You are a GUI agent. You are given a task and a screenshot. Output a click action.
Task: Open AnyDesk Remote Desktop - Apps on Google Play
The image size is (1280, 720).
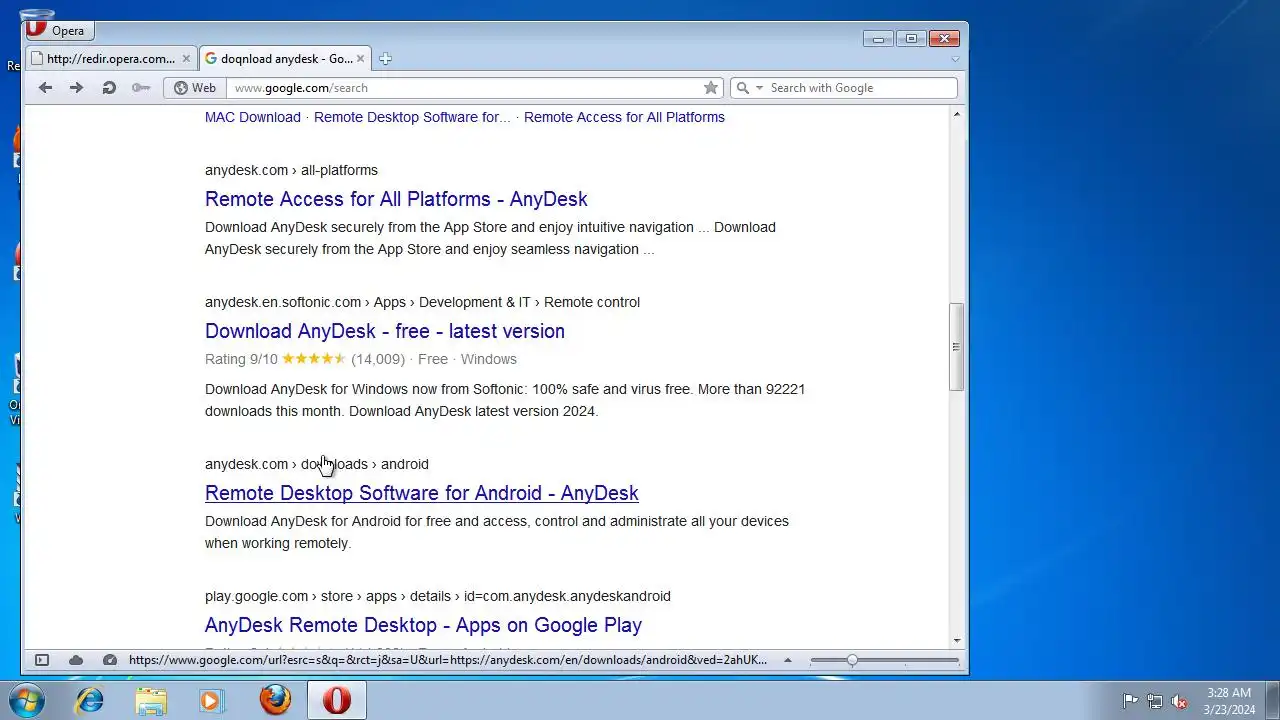pyautogui.click(x=423, y=625)
